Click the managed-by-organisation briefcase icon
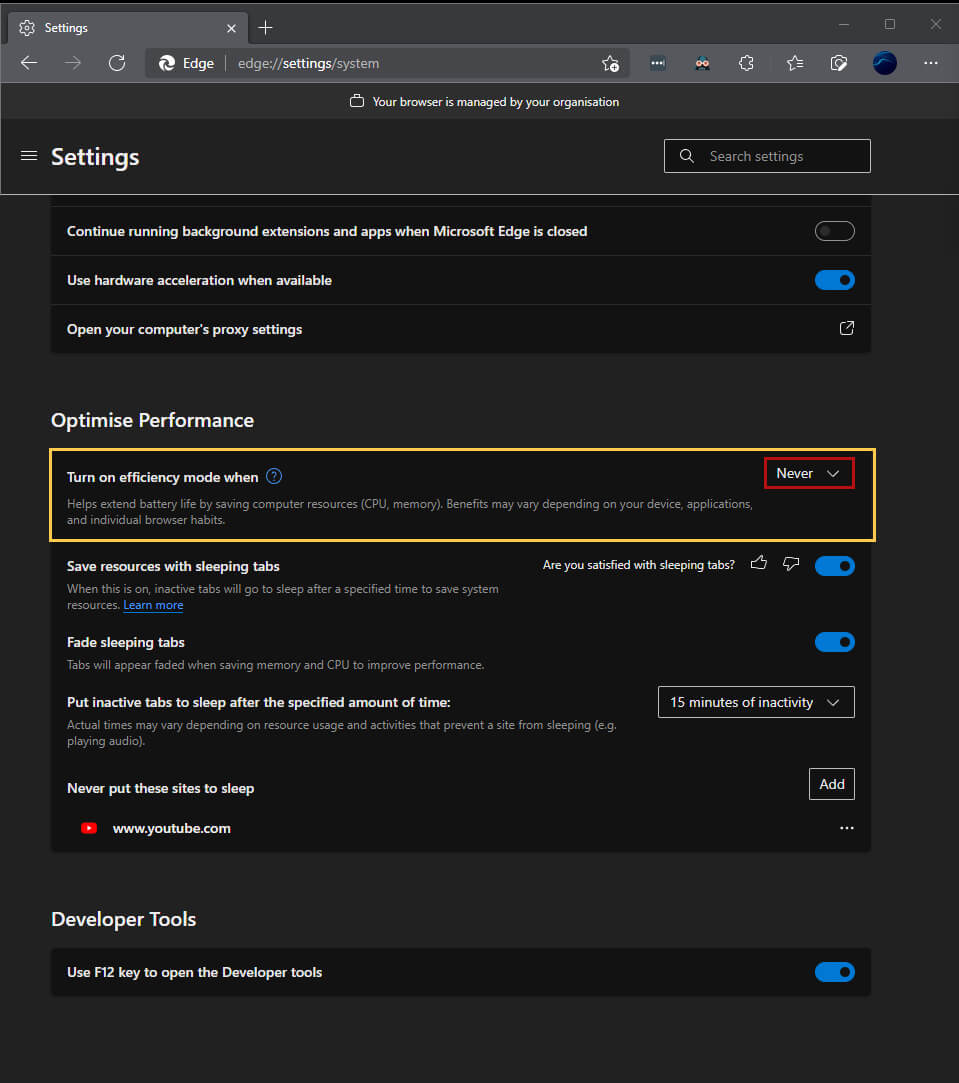This screenshot has width=959, height=1083. tap(357, 101)
